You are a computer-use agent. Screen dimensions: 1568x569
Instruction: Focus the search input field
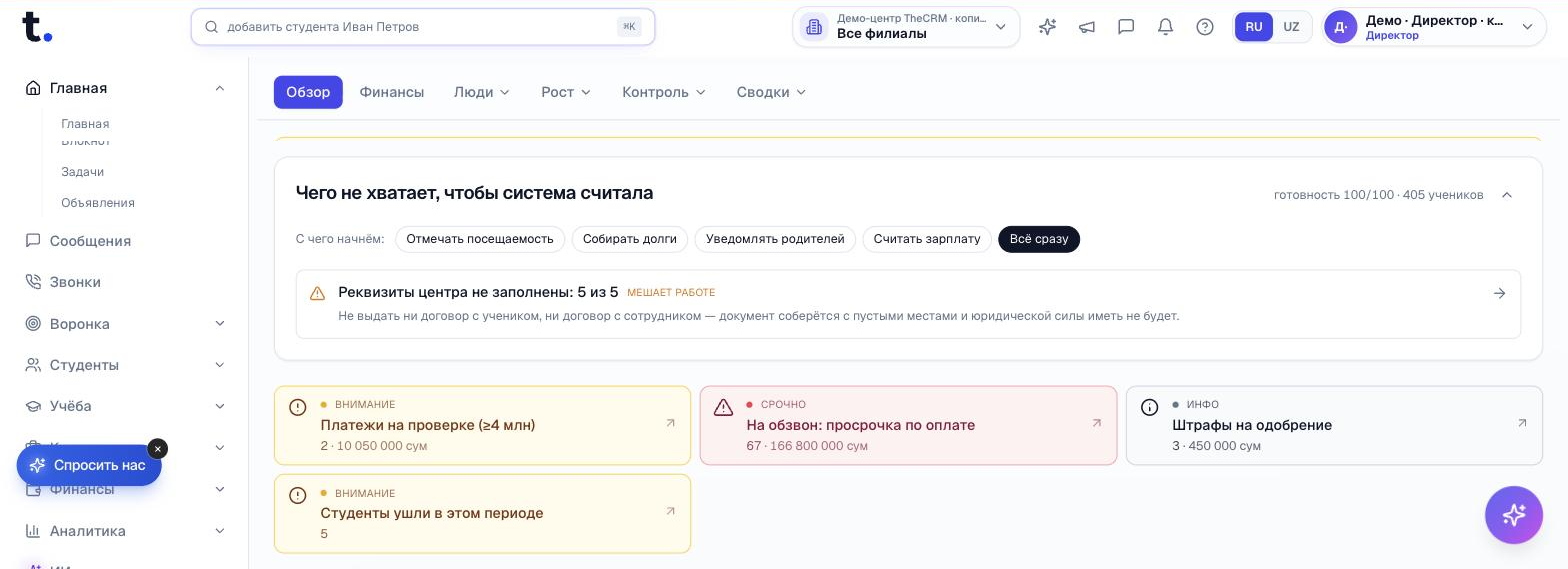point(422,27)
